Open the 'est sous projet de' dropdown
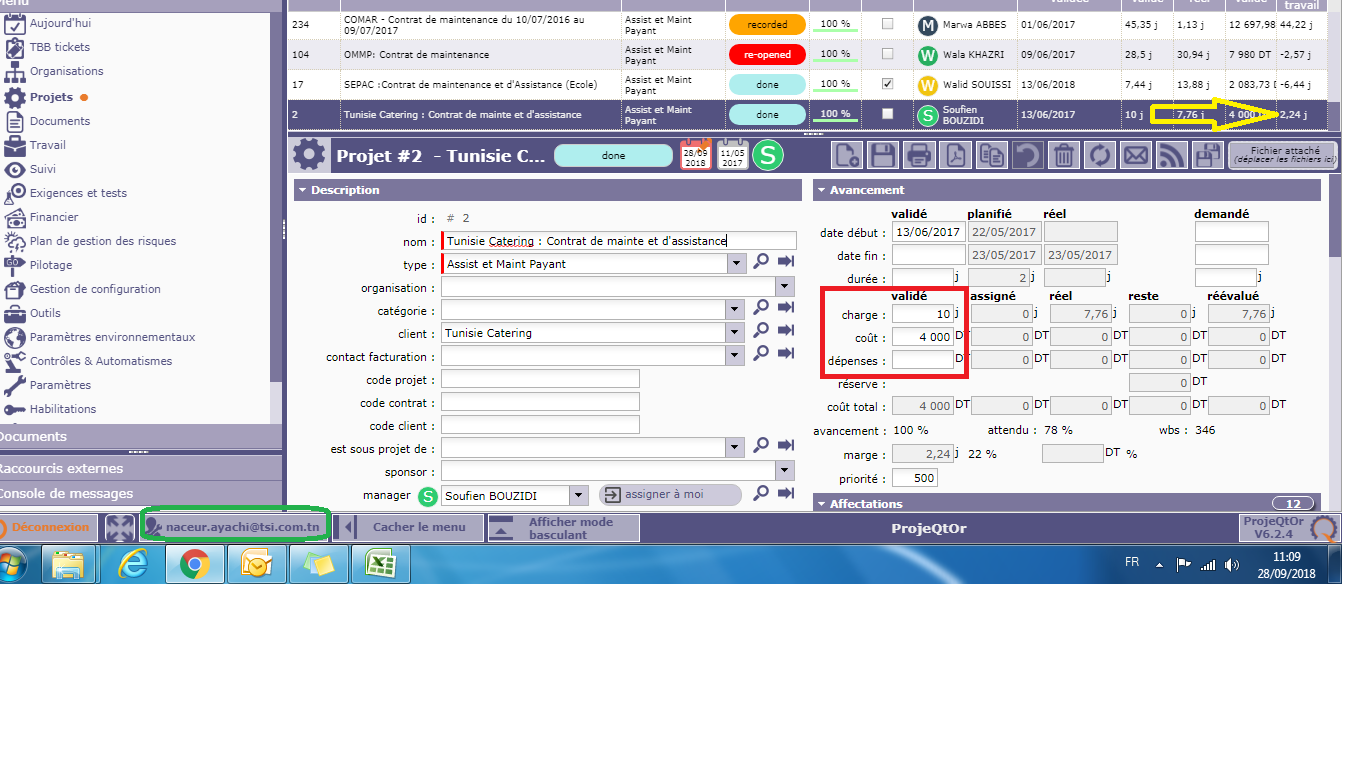1360x768 pixels. (x=737, y=447)
